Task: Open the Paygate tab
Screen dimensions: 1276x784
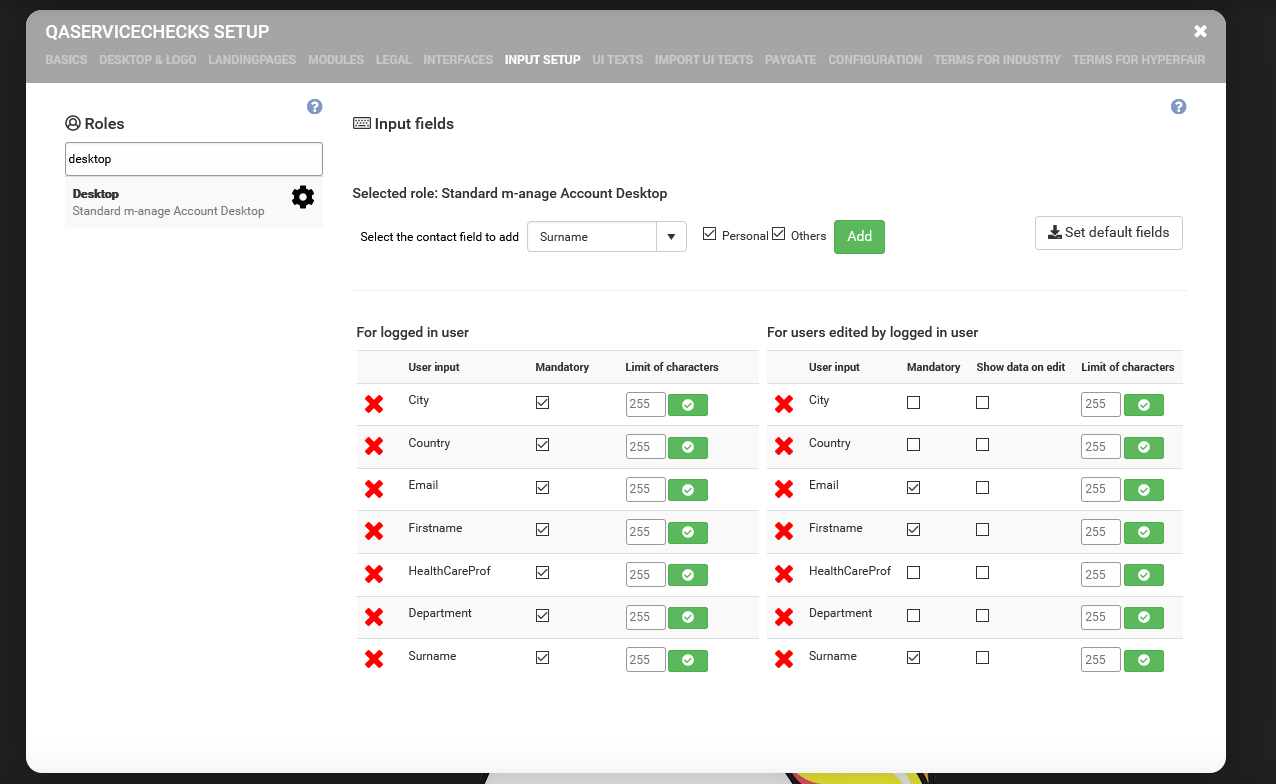Action: click(791, 60)
